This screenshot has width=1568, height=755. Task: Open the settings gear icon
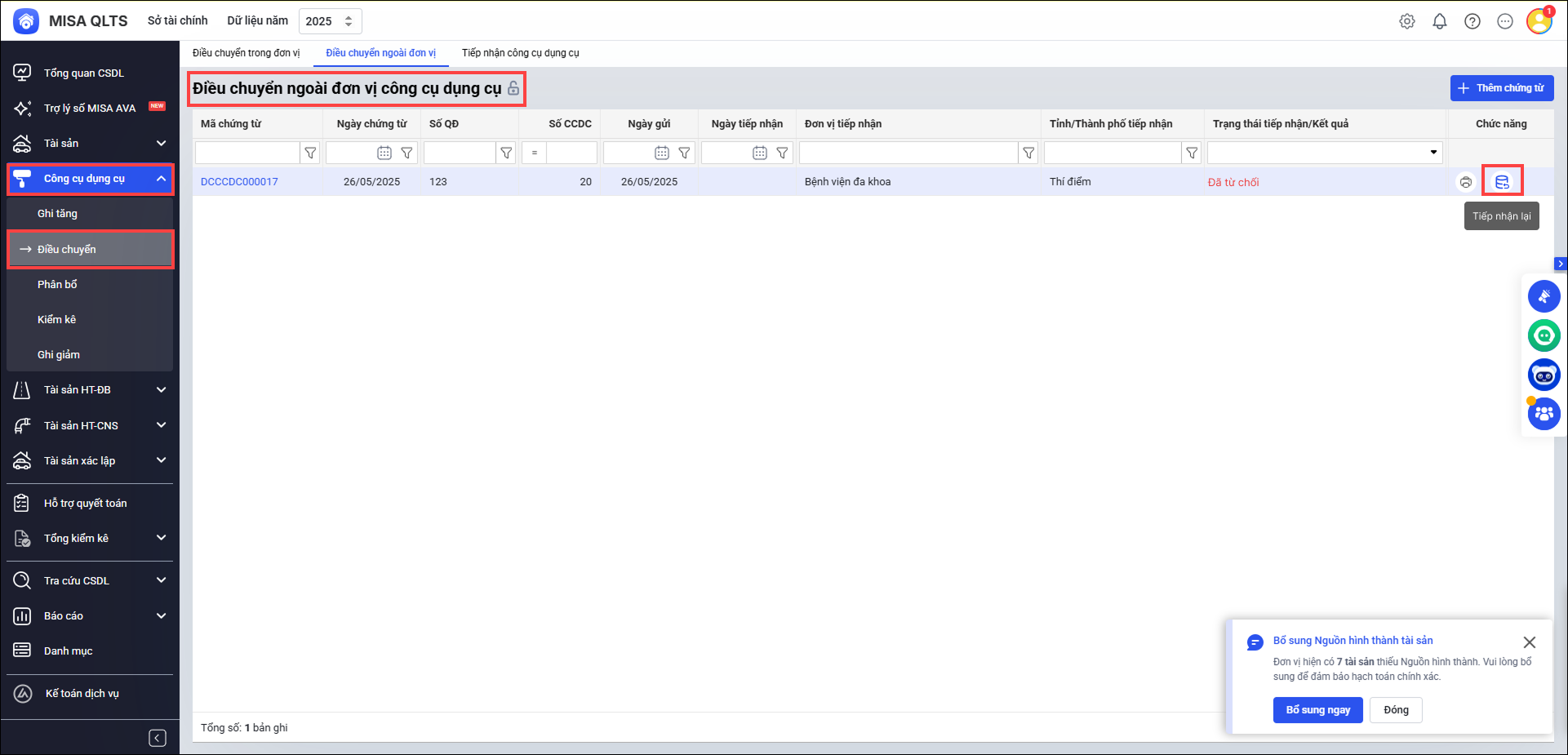[1407, 22]
